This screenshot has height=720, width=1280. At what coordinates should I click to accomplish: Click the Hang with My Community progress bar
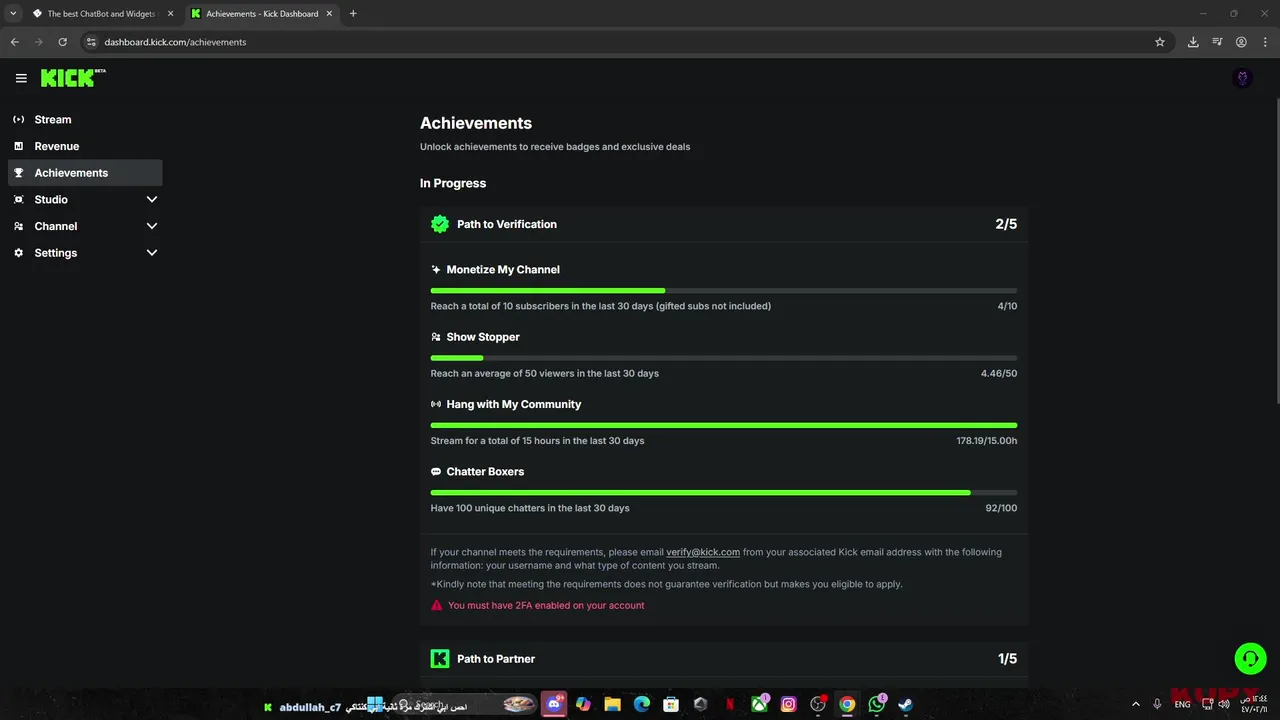point(724,426)
